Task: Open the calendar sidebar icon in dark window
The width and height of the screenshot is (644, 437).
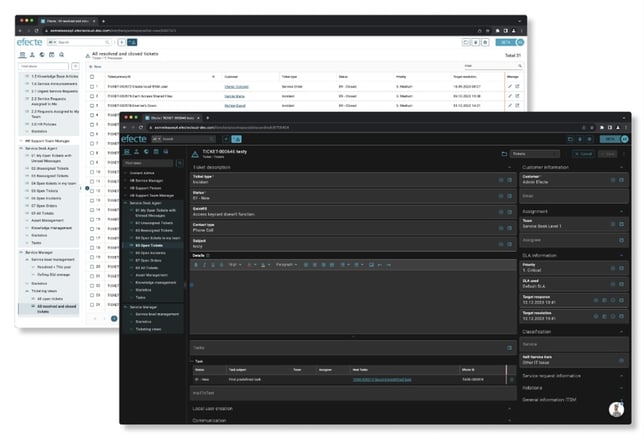Action: [156, 152]
